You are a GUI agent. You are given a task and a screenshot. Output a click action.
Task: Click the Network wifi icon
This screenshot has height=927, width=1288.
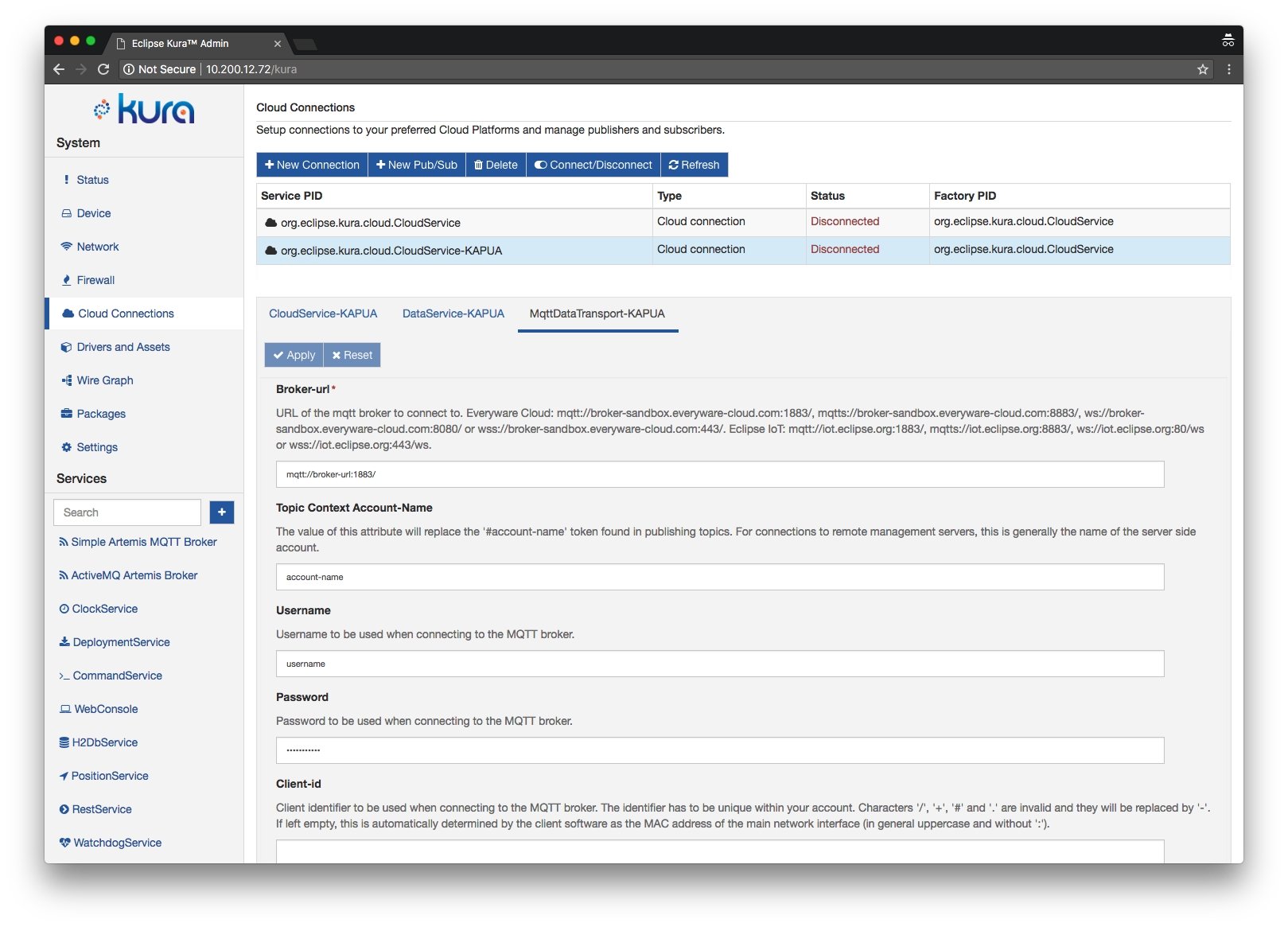click(67, 247)
